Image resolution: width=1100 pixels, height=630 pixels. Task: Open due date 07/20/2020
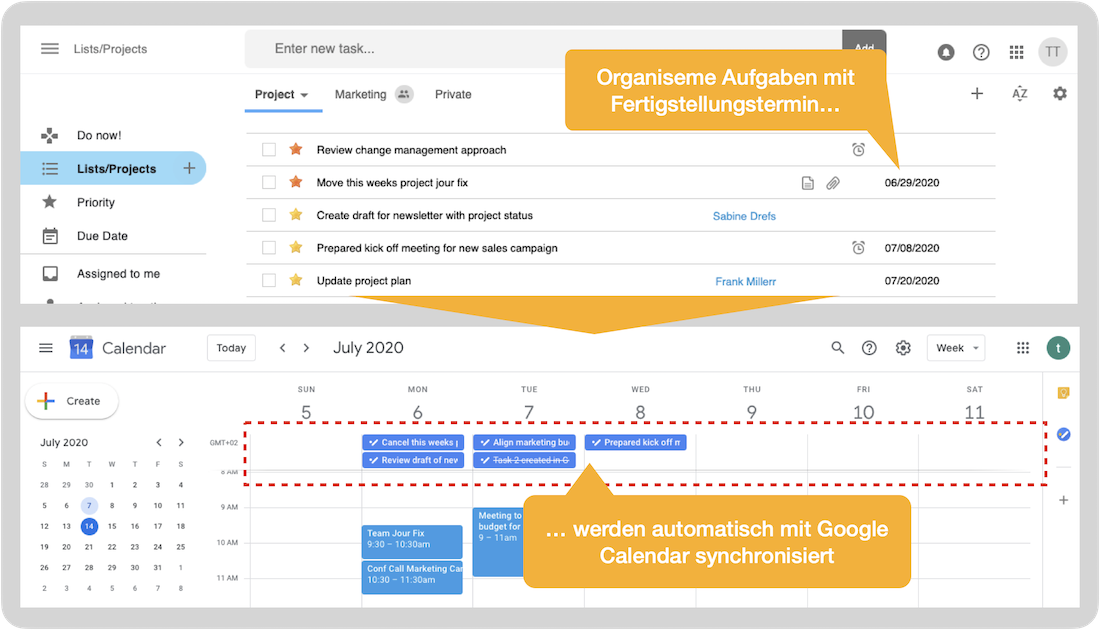coord(912,281)
